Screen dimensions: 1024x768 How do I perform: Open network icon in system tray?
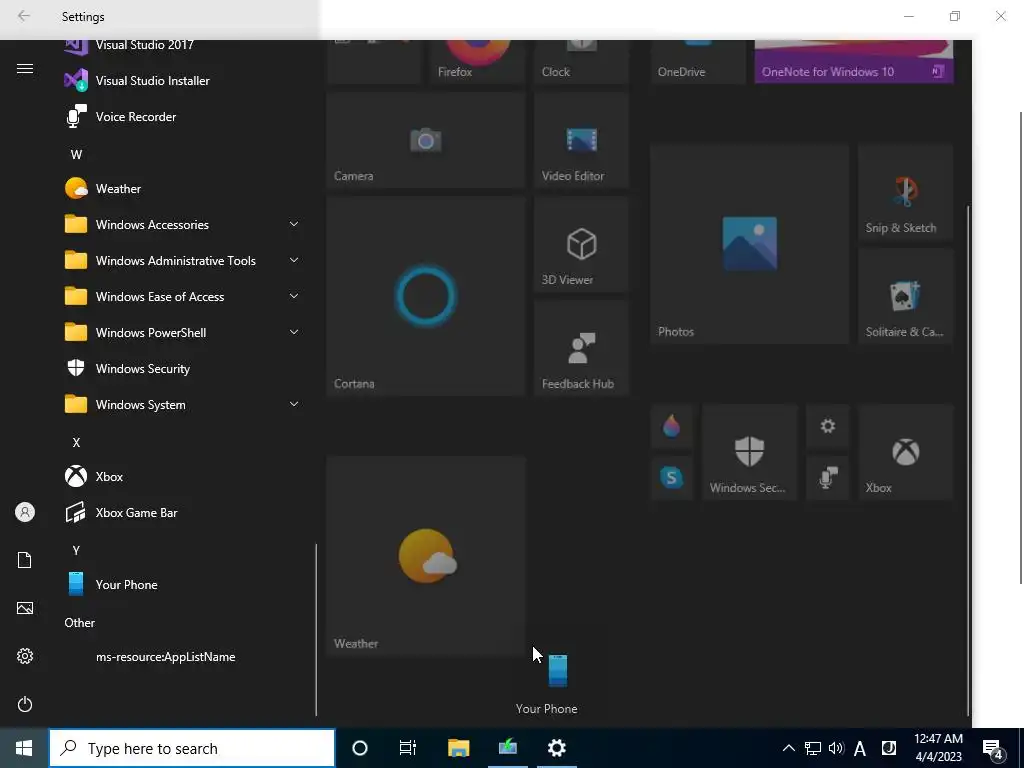click(812, 748)
